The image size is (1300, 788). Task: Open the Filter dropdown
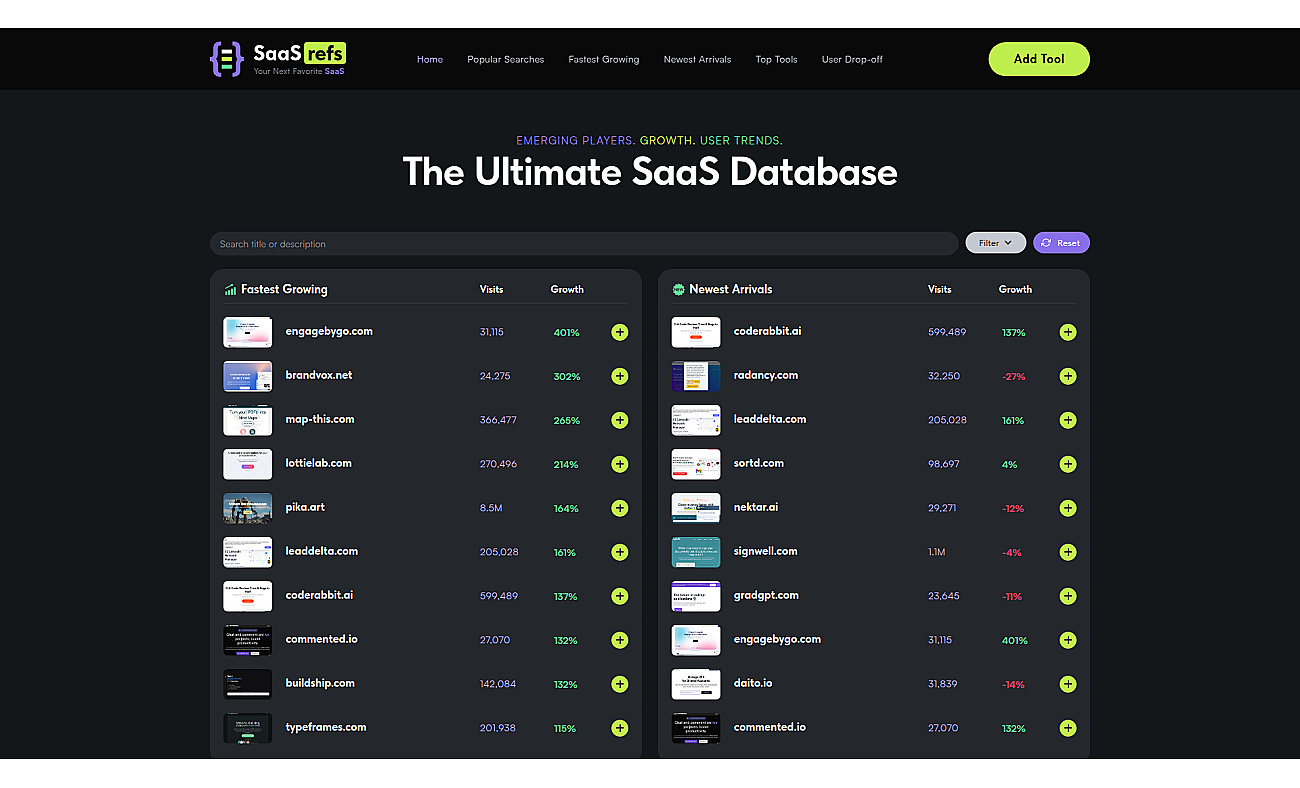[995, 243]
